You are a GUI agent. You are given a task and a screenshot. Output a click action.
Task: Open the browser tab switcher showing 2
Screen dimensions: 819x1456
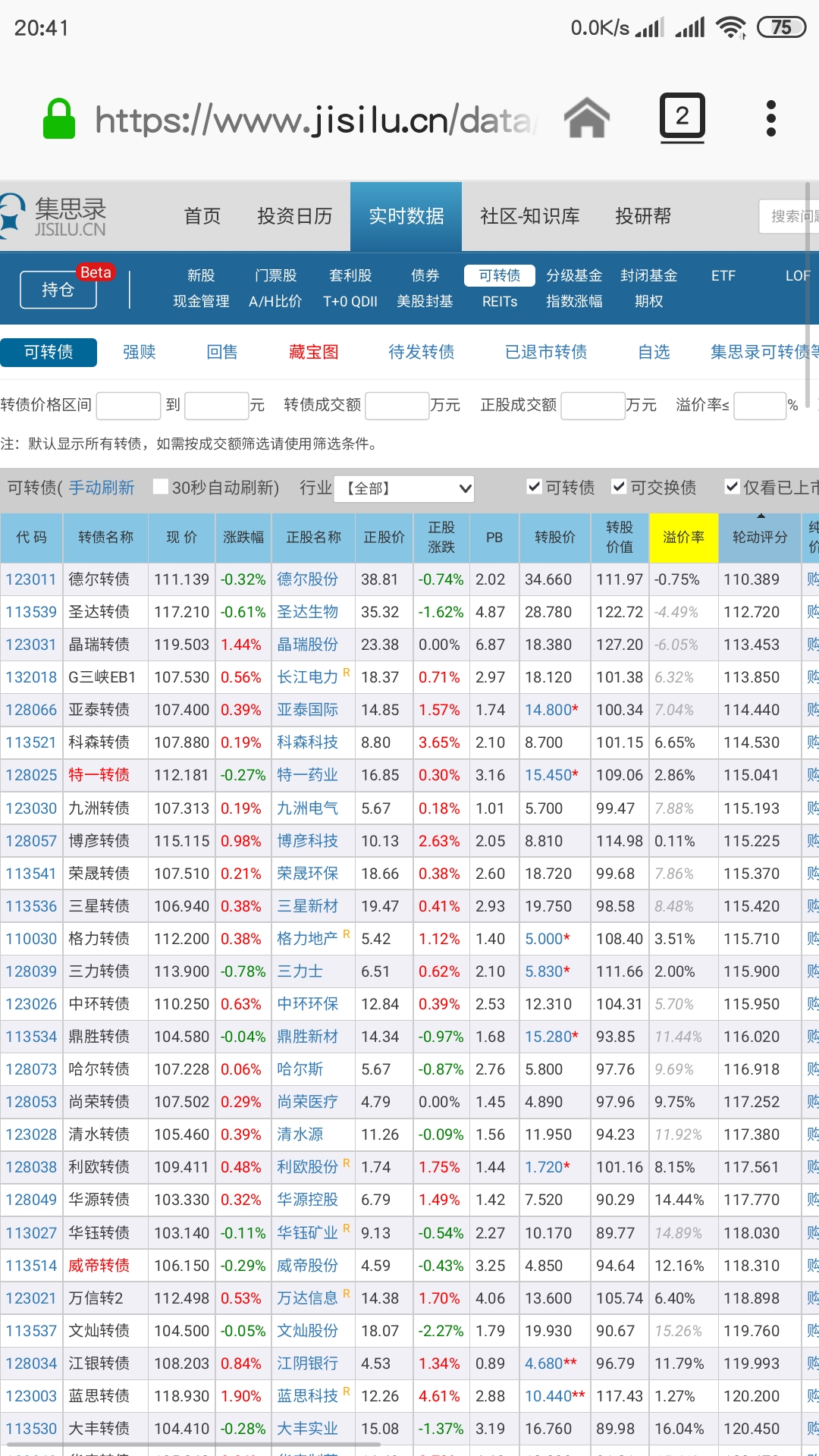682,118
